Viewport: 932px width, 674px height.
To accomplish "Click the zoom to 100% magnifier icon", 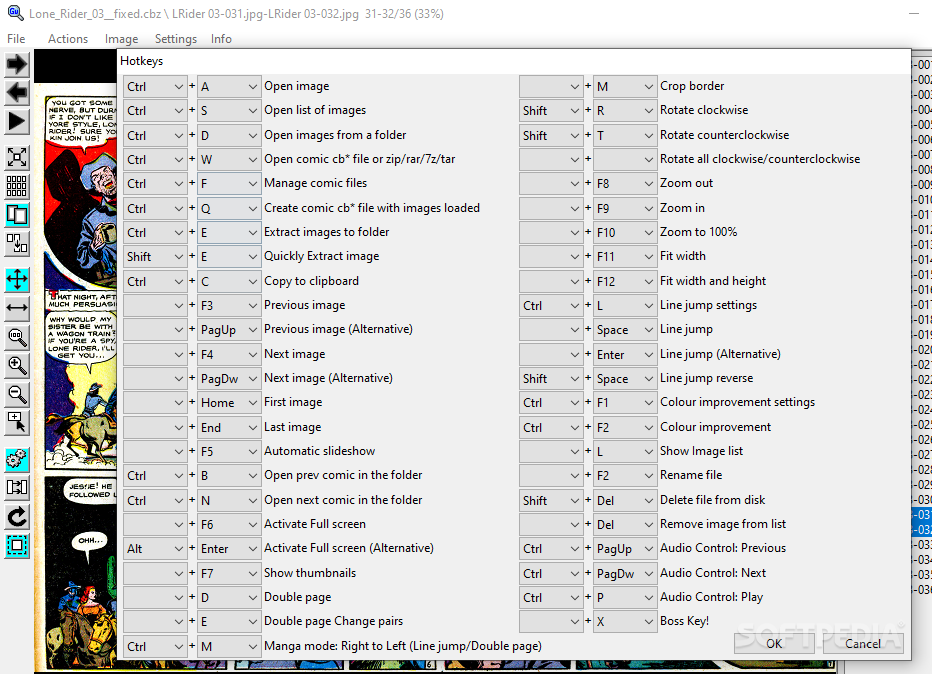I will pos(17,337).
